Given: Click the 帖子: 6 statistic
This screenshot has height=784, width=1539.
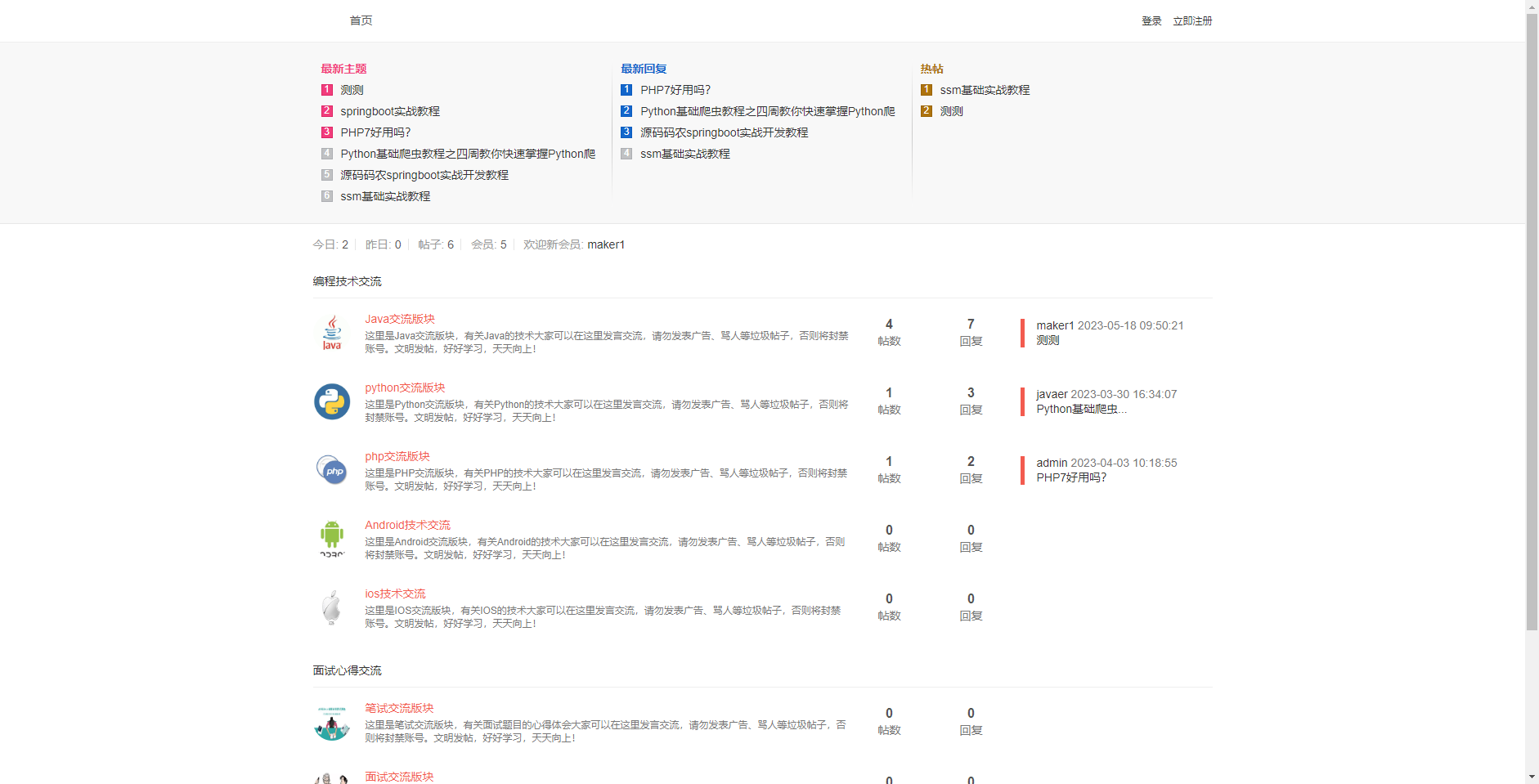Looking at the screenshot, I should click(436, 244).
